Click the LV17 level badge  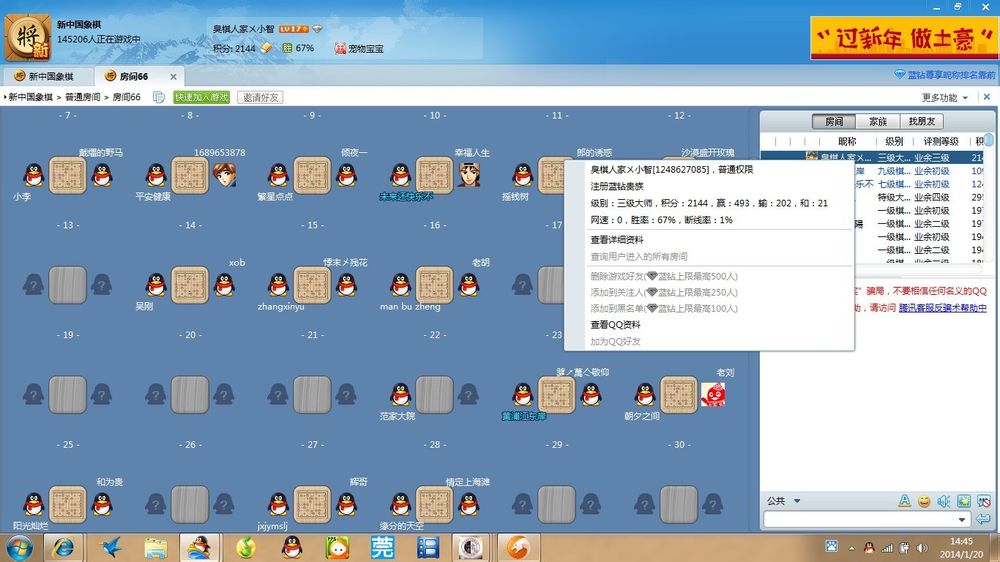coord(293,29)
